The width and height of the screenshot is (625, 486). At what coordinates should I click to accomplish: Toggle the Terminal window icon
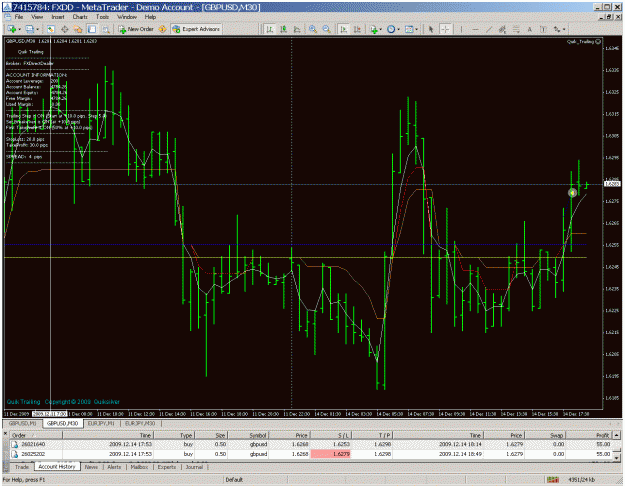(x=92, y=29)
